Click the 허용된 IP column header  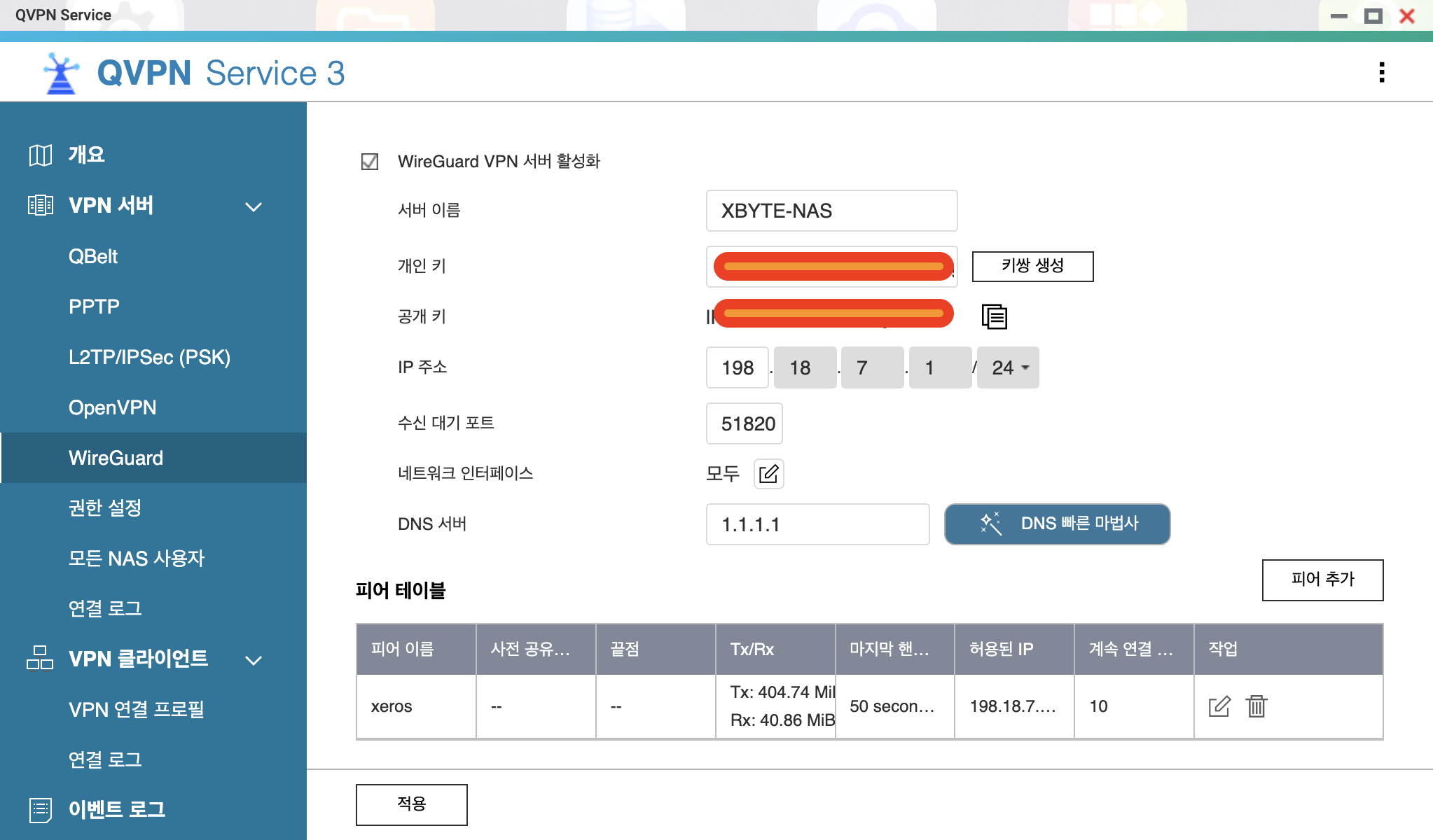[x=1014, y=650]
